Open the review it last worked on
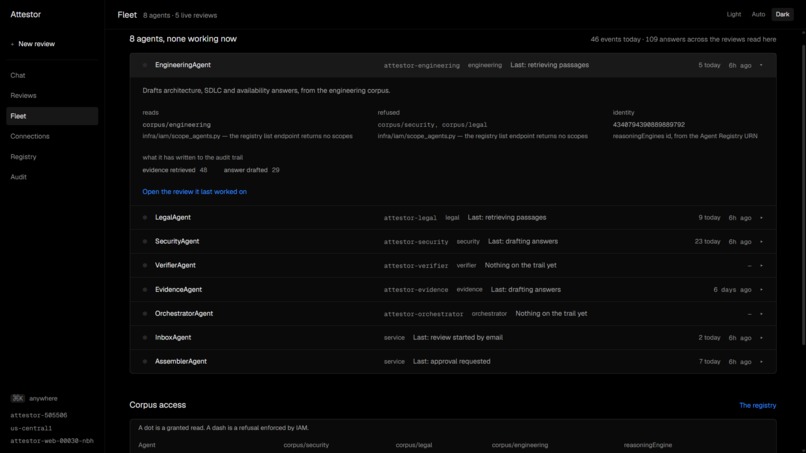Screen dimensions: 806x453 pyautogui.click(x=194, y=192)
